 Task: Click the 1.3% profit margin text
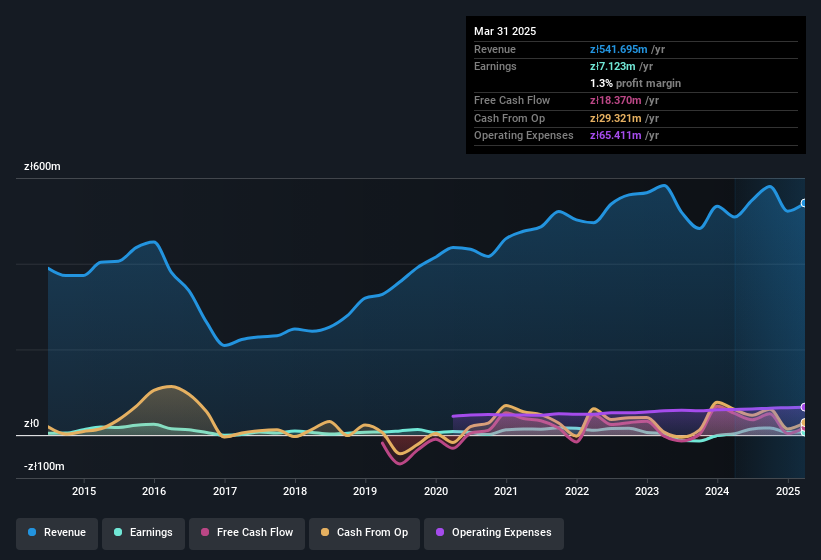coord(635,83)
